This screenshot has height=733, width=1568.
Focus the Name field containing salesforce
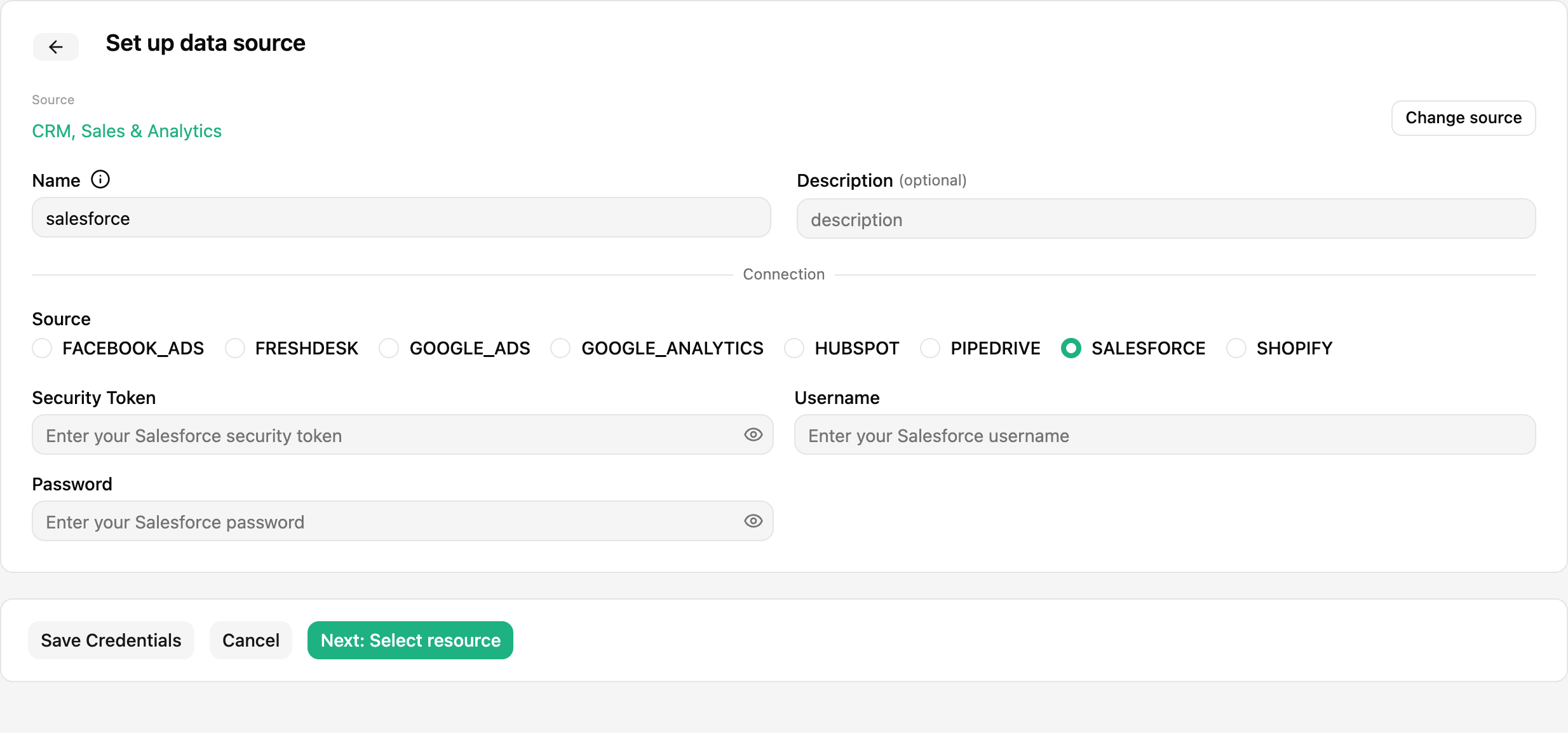[x=402, y=218]
